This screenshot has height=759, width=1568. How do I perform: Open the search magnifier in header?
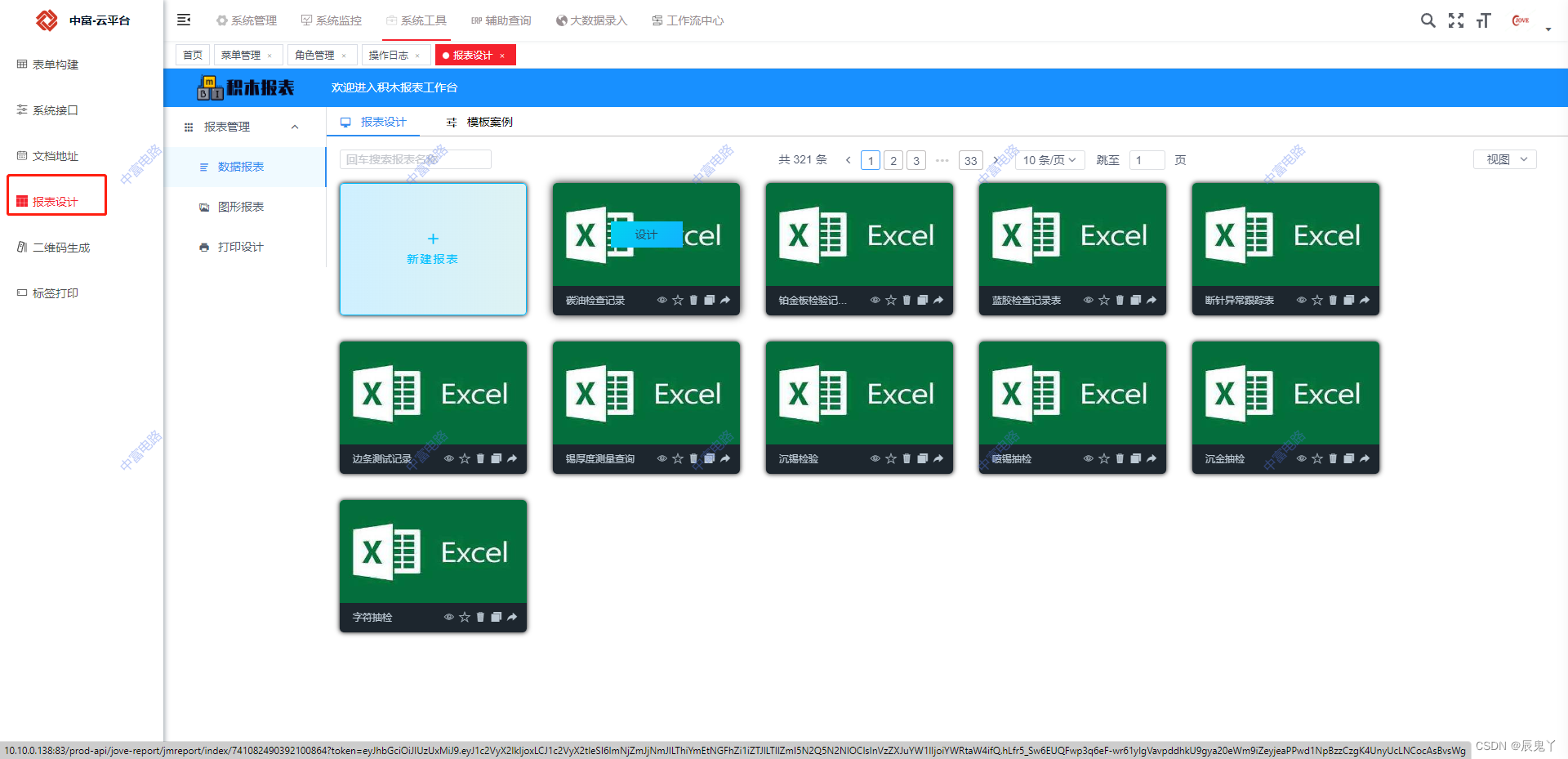pyautogui.click(x=1428, y=20)
